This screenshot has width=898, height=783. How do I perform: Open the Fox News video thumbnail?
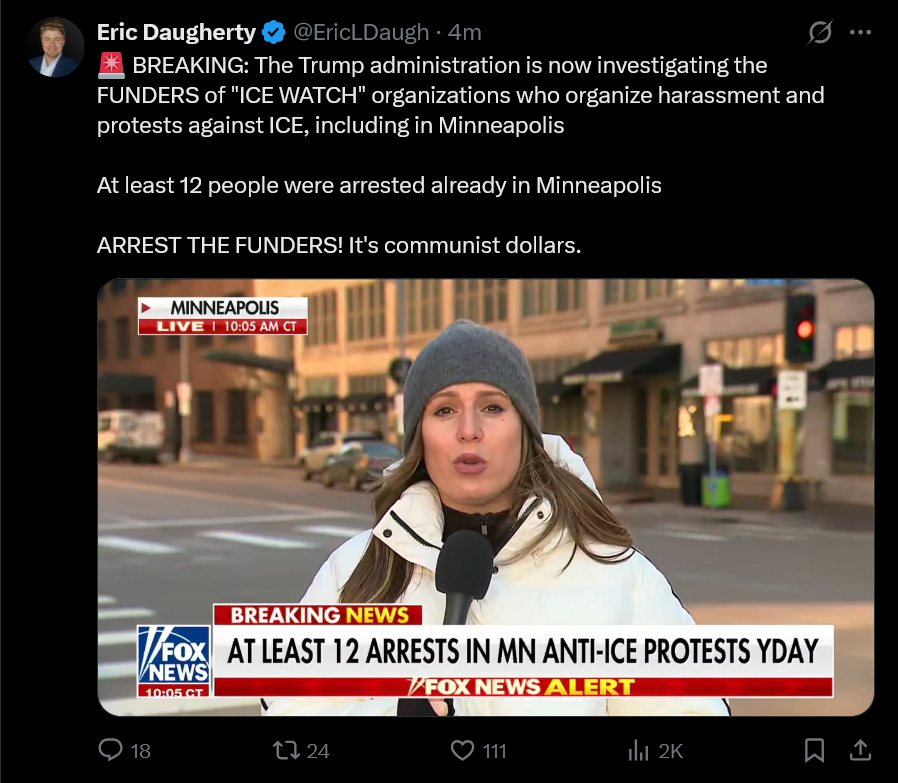(486, 497)
